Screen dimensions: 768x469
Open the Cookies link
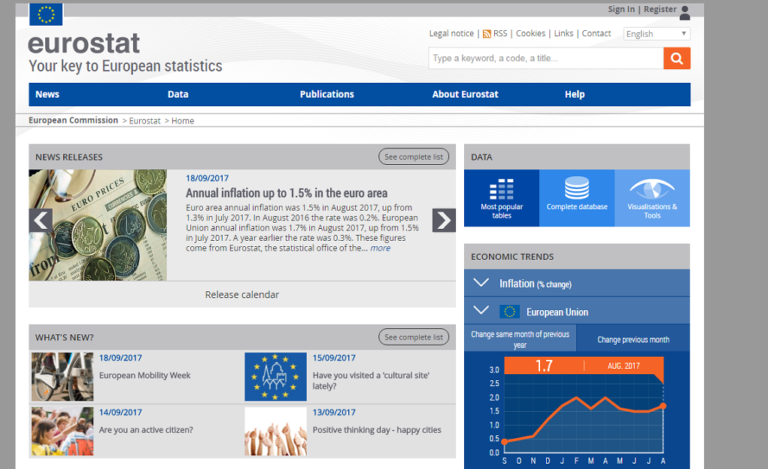click(x=530, y=33)
